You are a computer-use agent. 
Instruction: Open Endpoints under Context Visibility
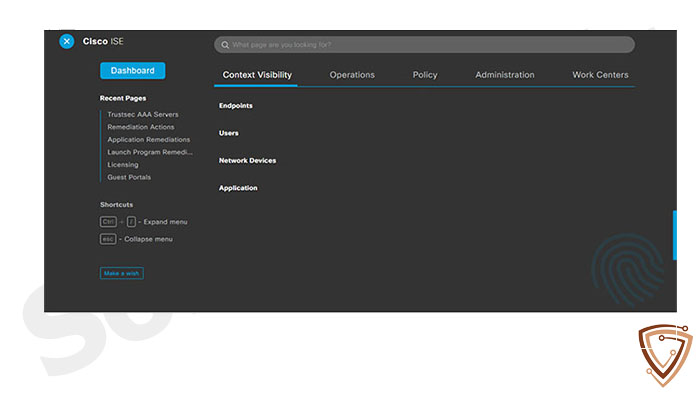[236, 106]
